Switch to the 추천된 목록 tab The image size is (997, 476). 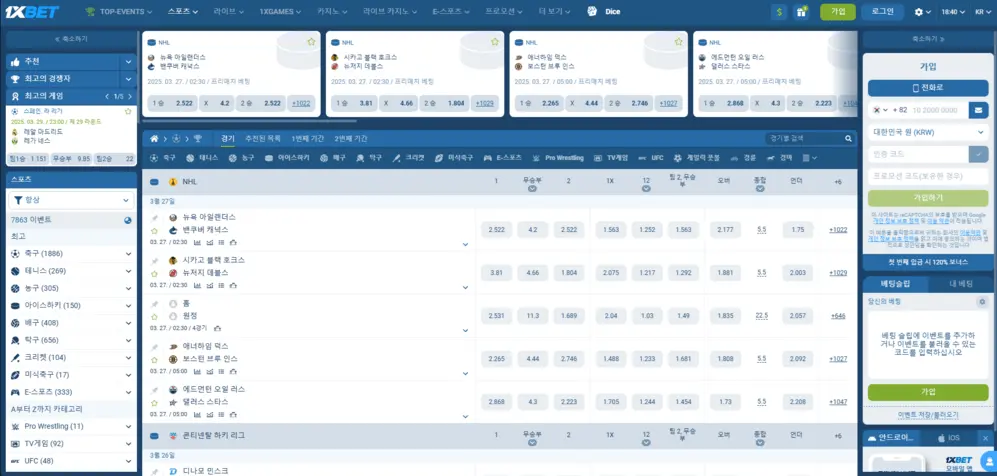263,139
